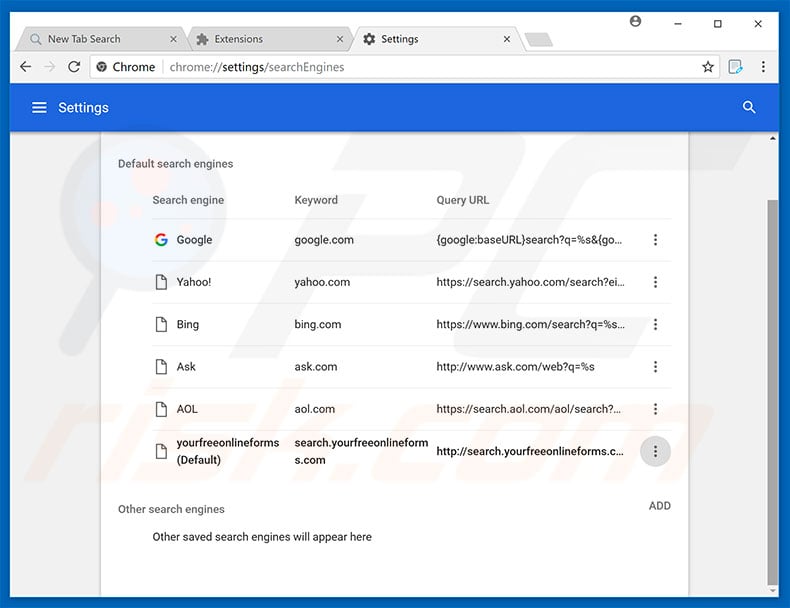Viewport: 790px width, 608px height.
Task: Click the 'yourfreeonlineforms (Default)' engine name
Action: (228, 451)
